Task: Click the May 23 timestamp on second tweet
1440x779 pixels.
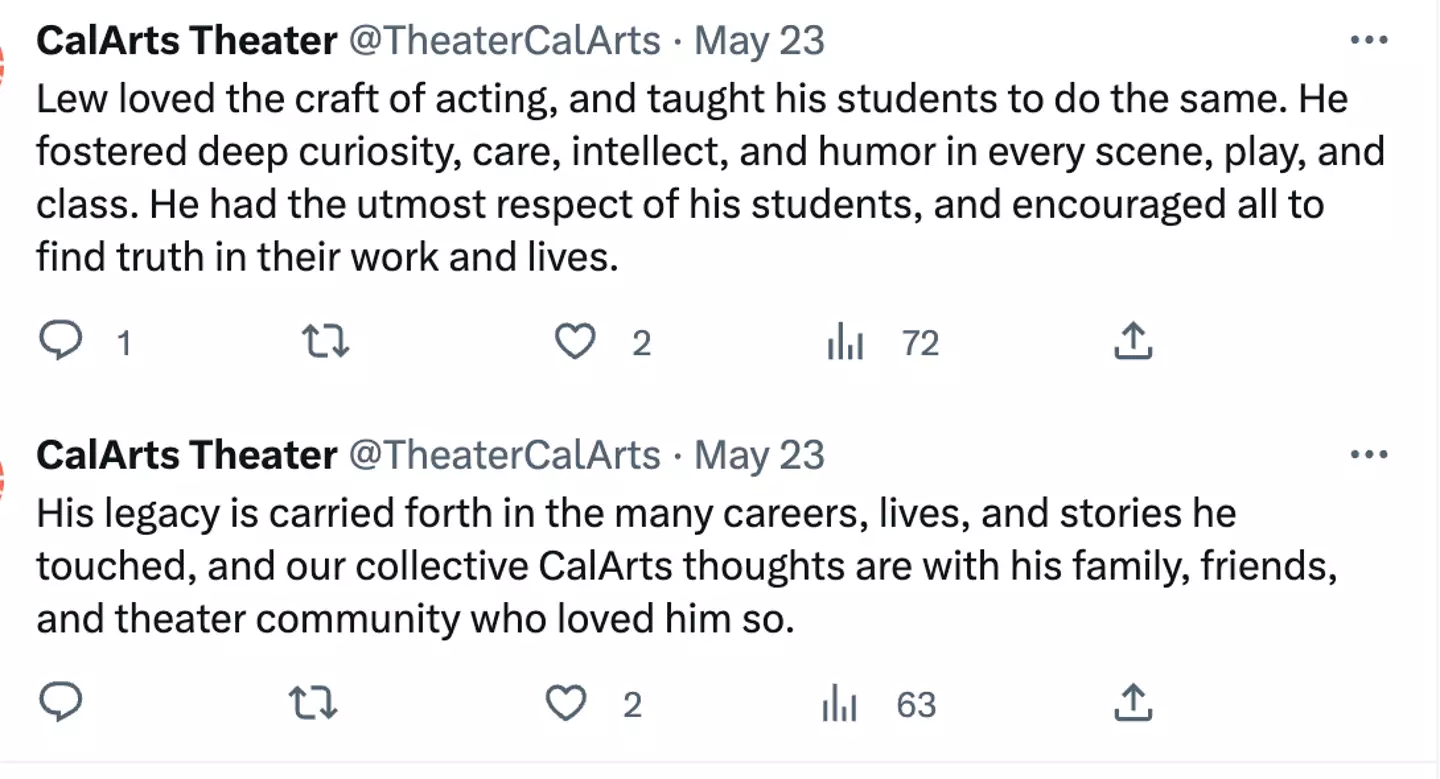Action: pos(760,454)
